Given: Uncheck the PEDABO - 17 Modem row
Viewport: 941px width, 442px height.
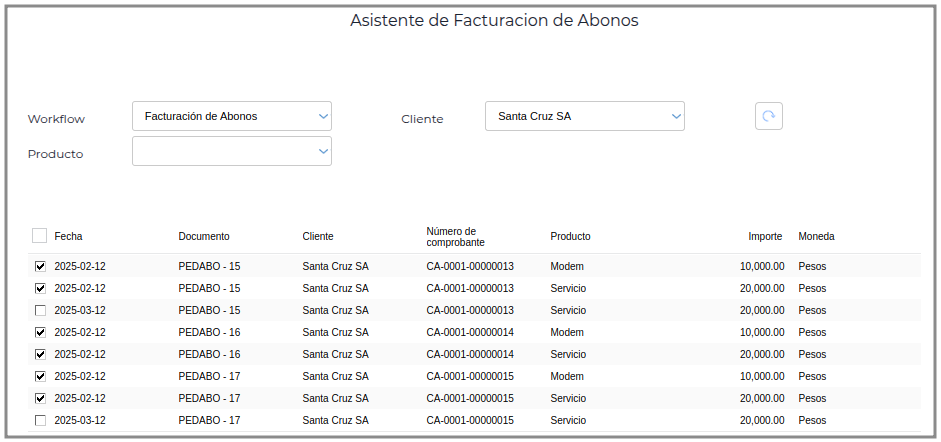Looking at the screenshot, I should 40,377.
